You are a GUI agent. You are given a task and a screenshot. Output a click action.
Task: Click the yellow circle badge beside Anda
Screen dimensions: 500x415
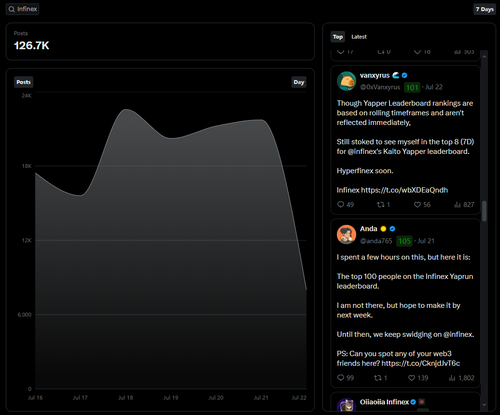(x=383, y=229)
